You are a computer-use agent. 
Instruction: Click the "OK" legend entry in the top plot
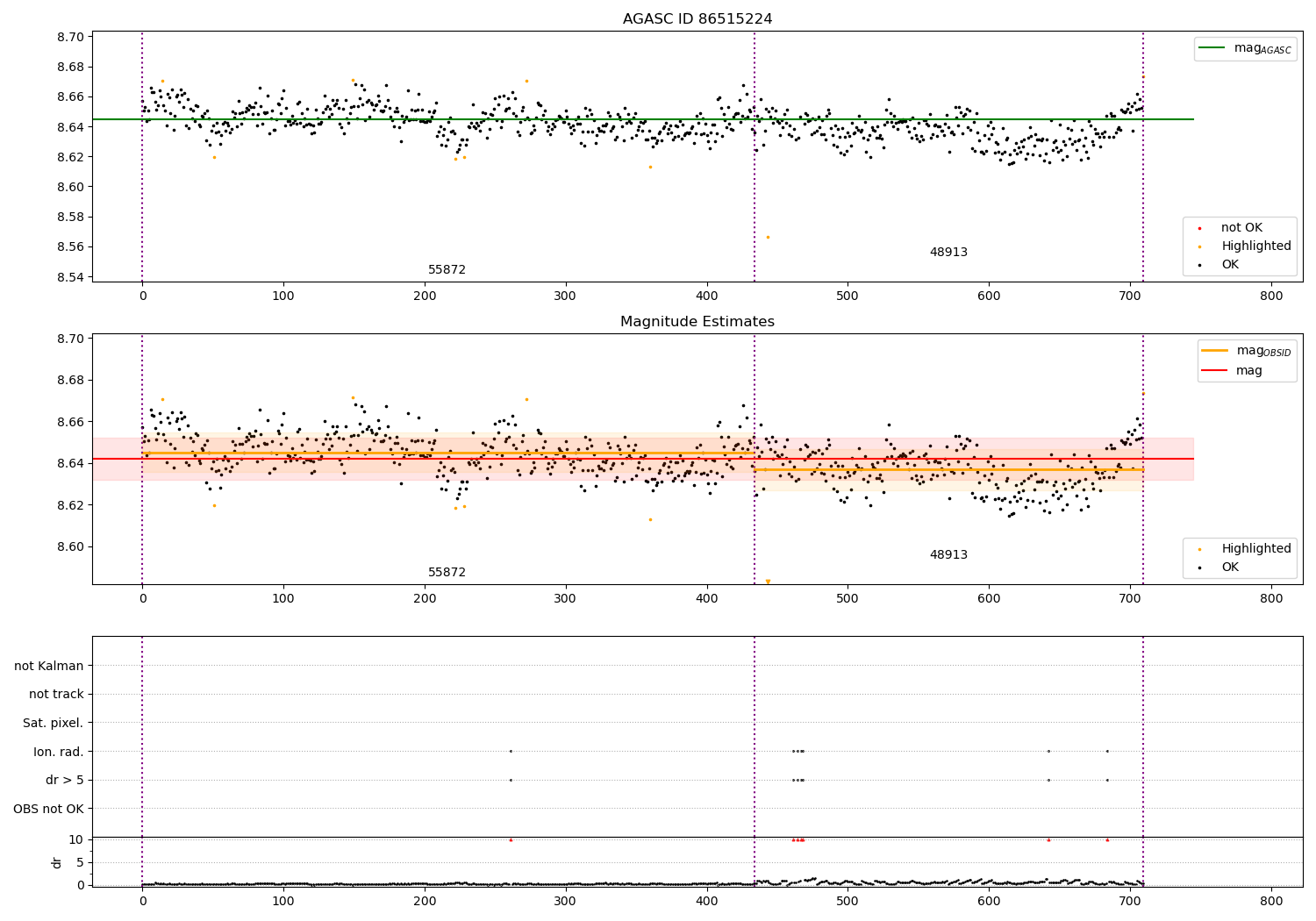[x=1230, y=265]
